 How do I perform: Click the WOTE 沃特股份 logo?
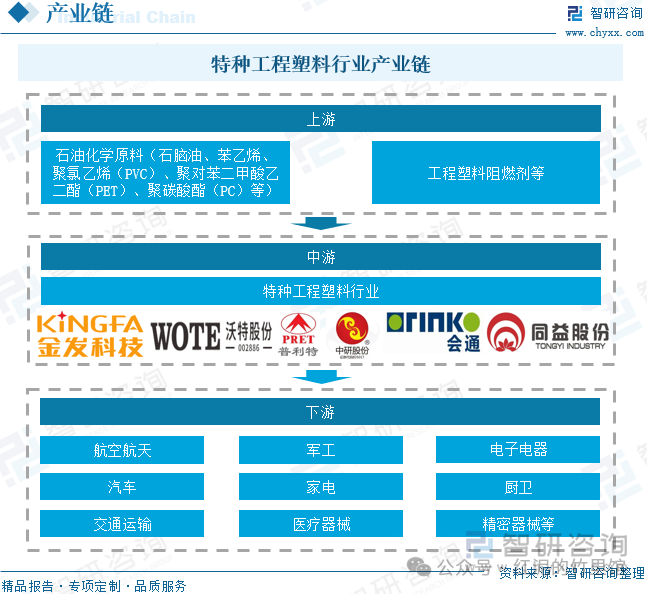pyautogui.click(x=211, y=336)
